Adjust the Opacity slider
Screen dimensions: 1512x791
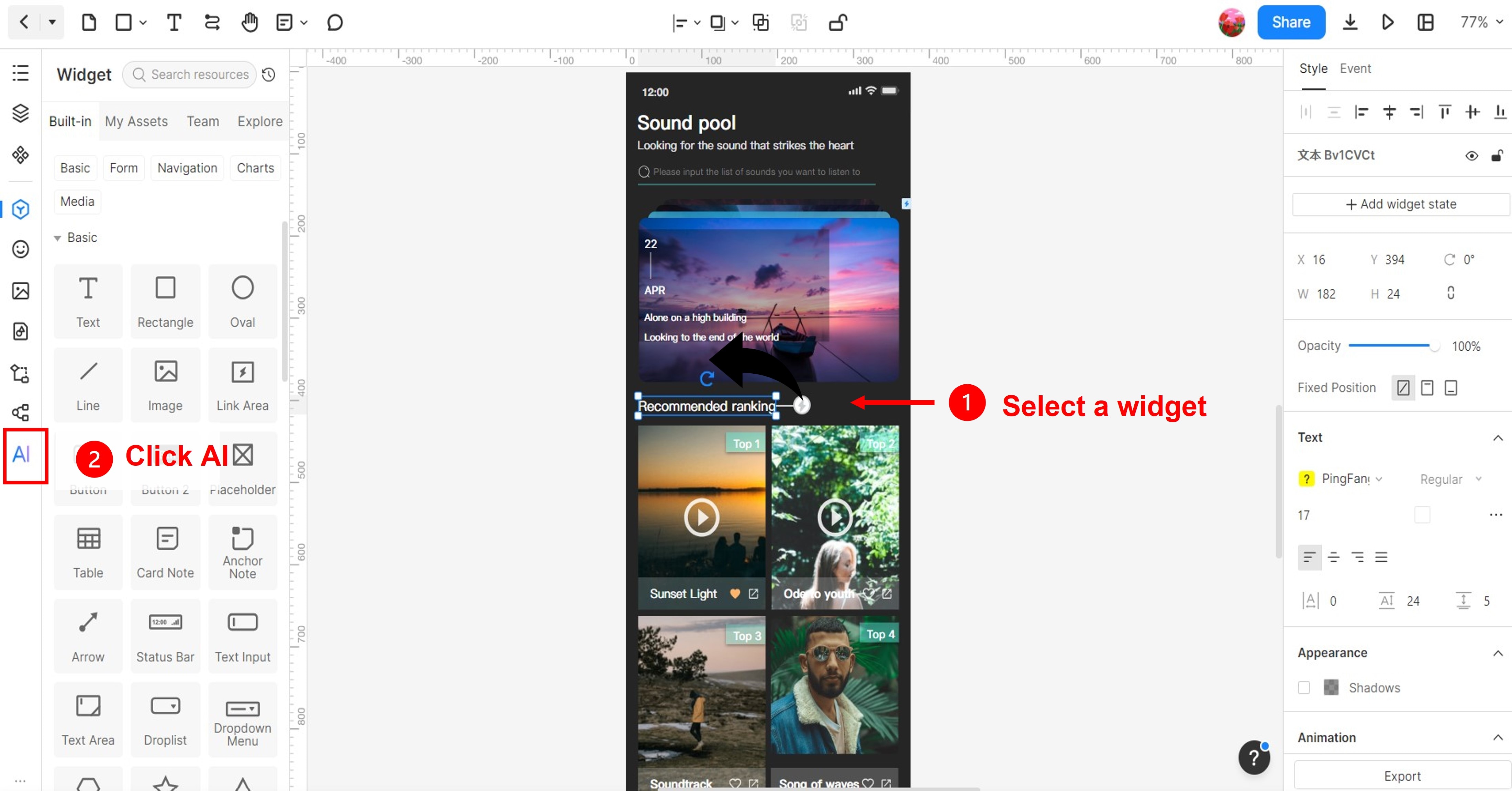point(1434,346)
